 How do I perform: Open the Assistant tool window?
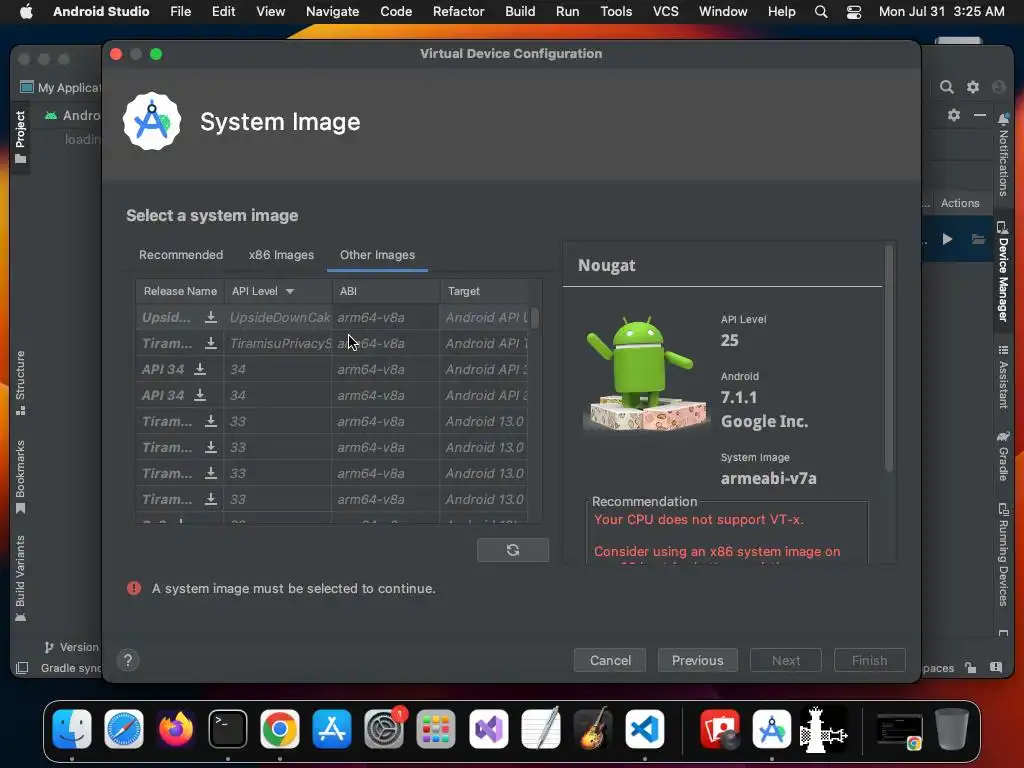pos(1004,377)
